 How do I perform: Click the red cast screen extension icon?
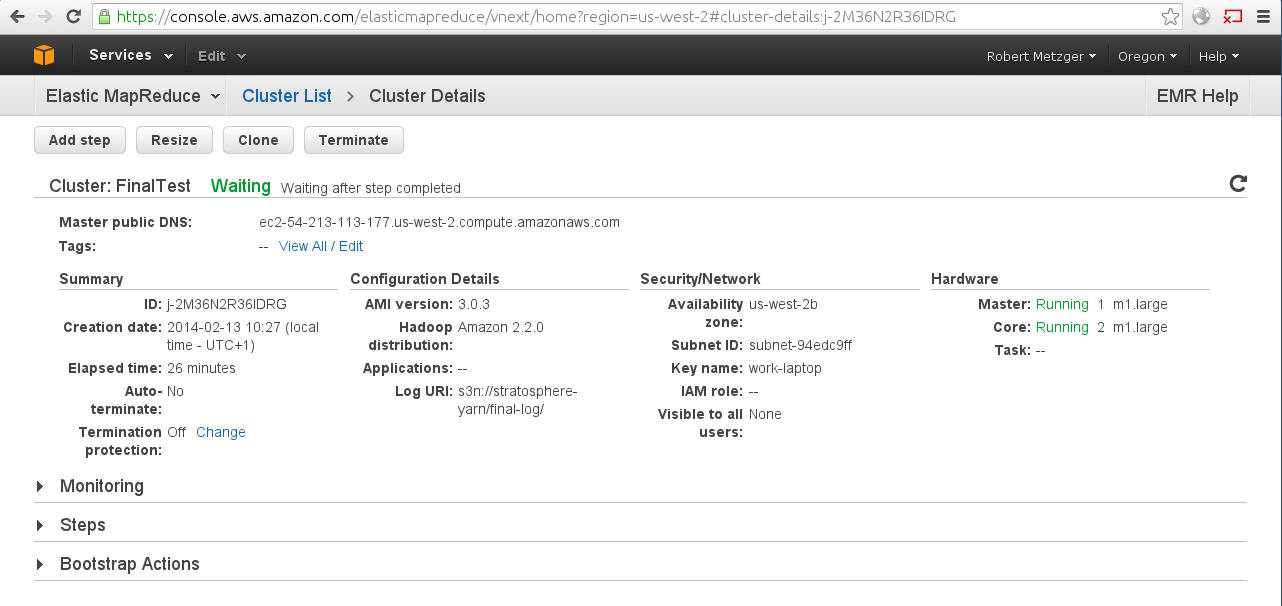pos(1233,16)
